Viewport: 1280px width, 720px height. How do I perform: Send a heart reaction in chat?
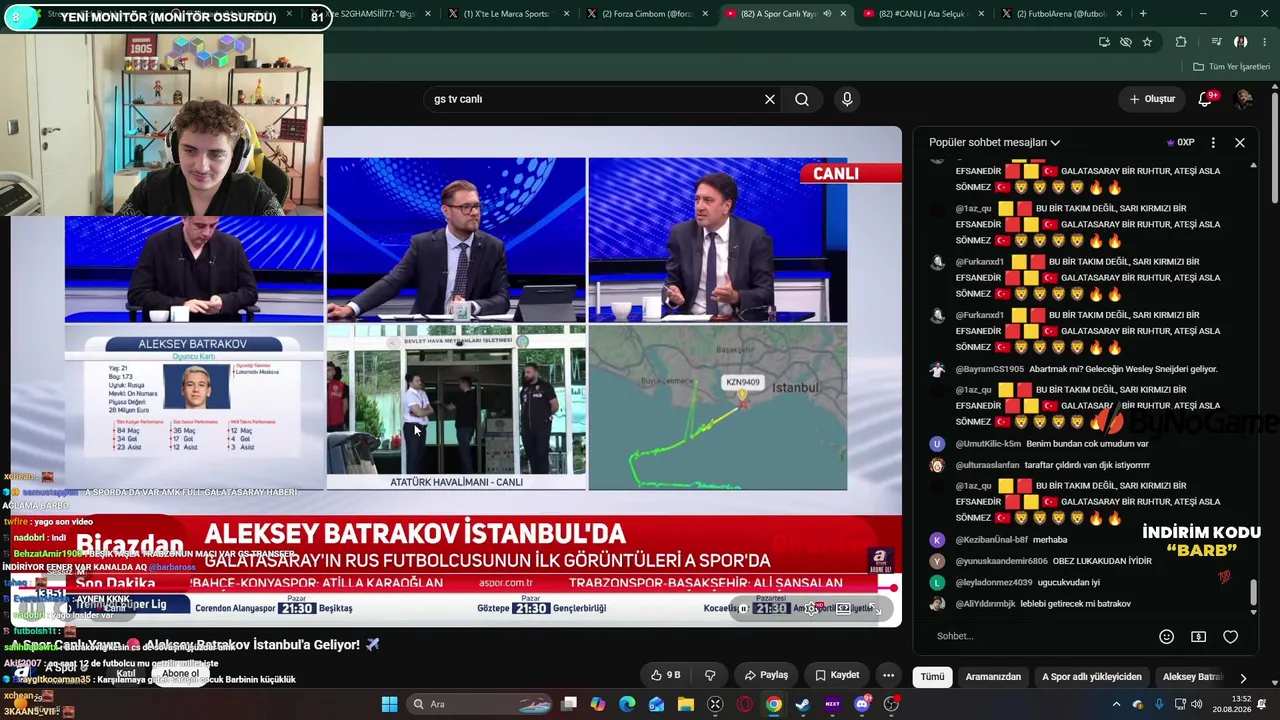point(1231,637)
